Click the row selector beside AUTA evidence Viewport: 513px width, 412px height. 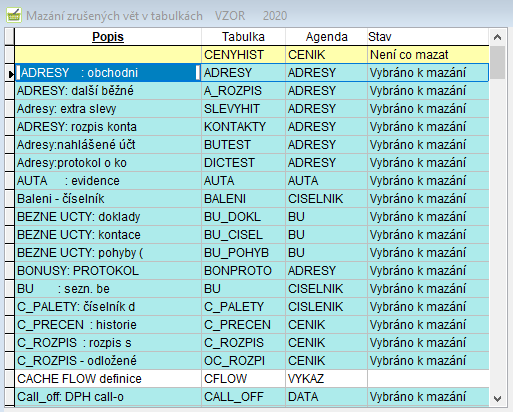click(x=10, y=181)
